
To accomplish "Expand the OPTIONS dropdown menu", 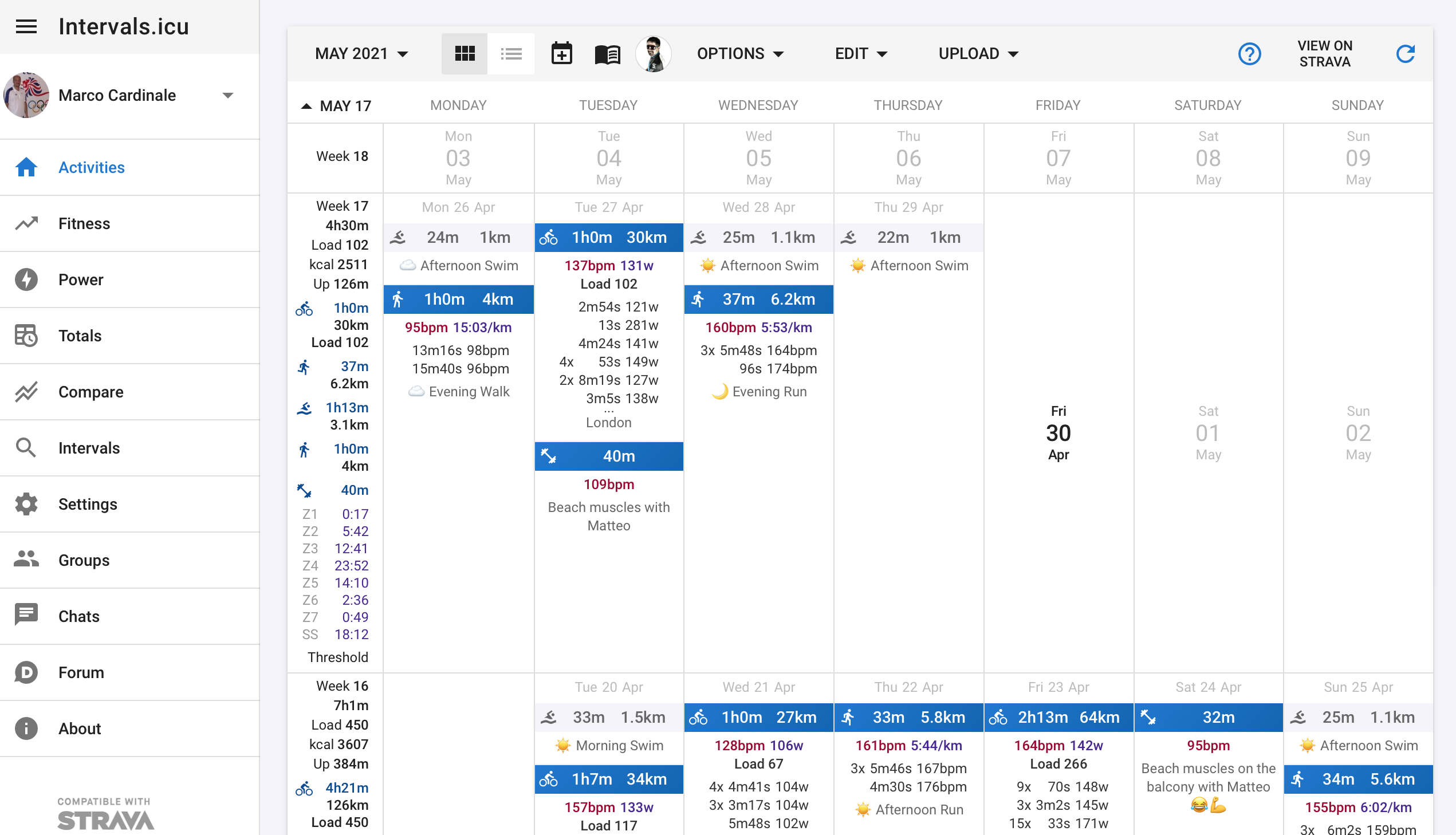I will pyautogui.click(x=740, y=54).
